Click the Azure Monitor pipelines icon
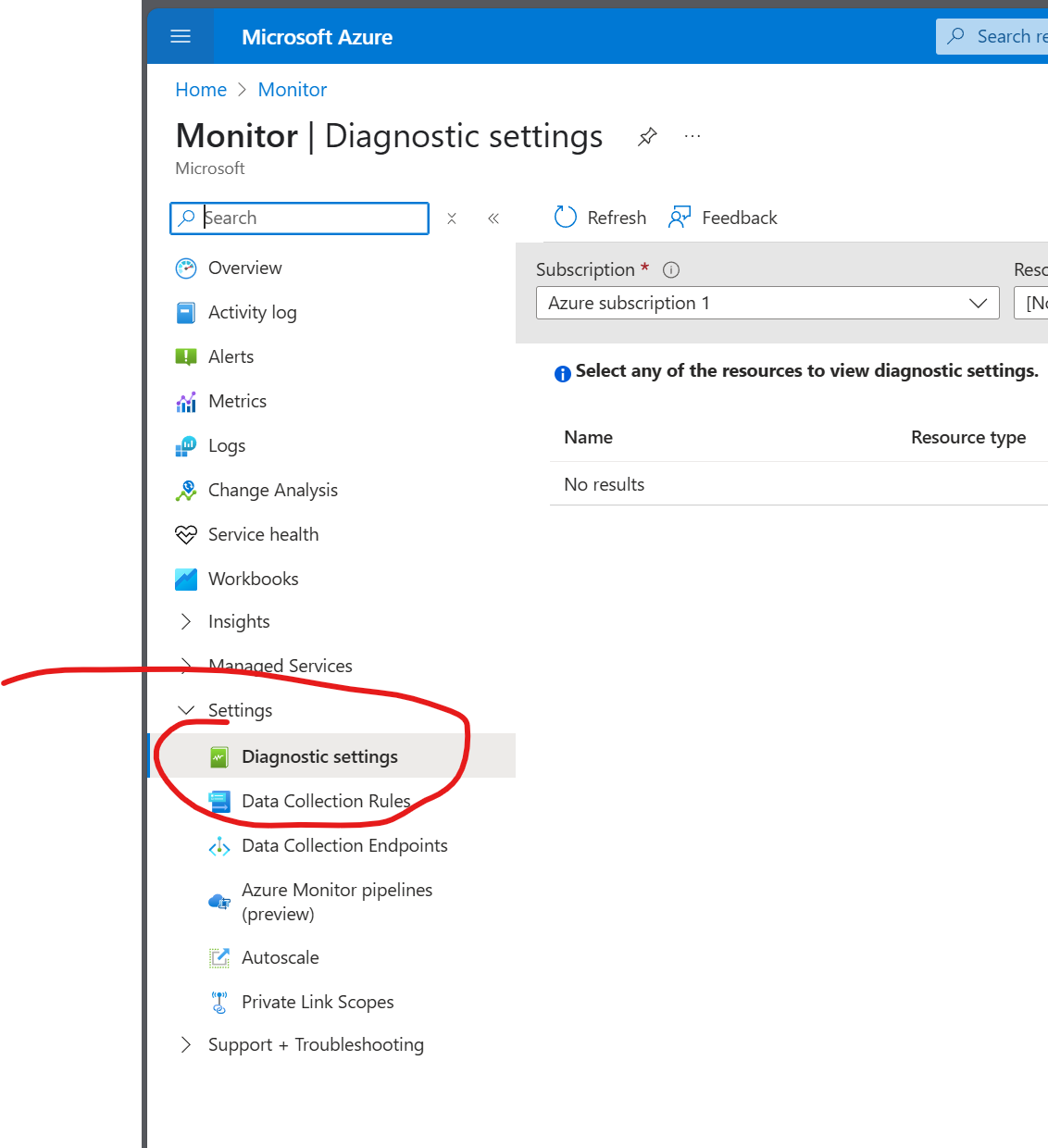Image resolution: width=1048 pixels, height=1148 pixels. click(219, 902)
